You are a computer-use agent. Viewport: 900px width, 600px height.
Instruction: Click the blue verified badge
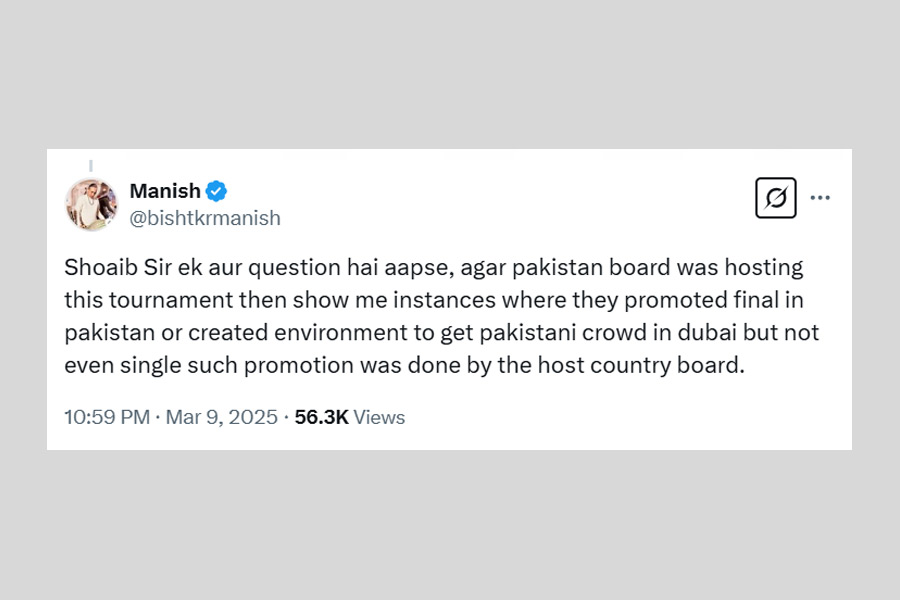coord(216,190)
